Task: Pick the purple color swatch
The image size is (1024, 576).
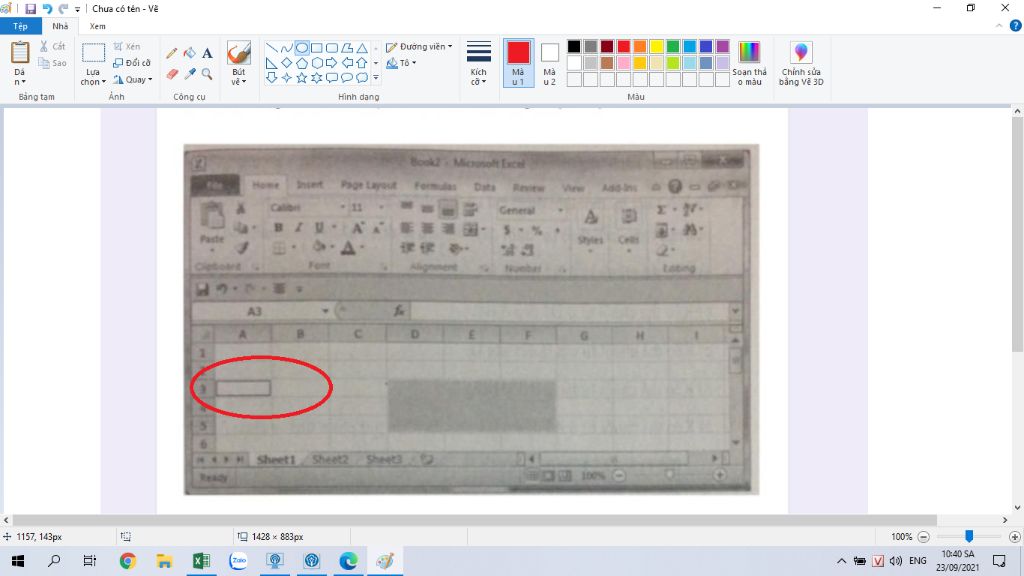Action: (x=722, y=46)
